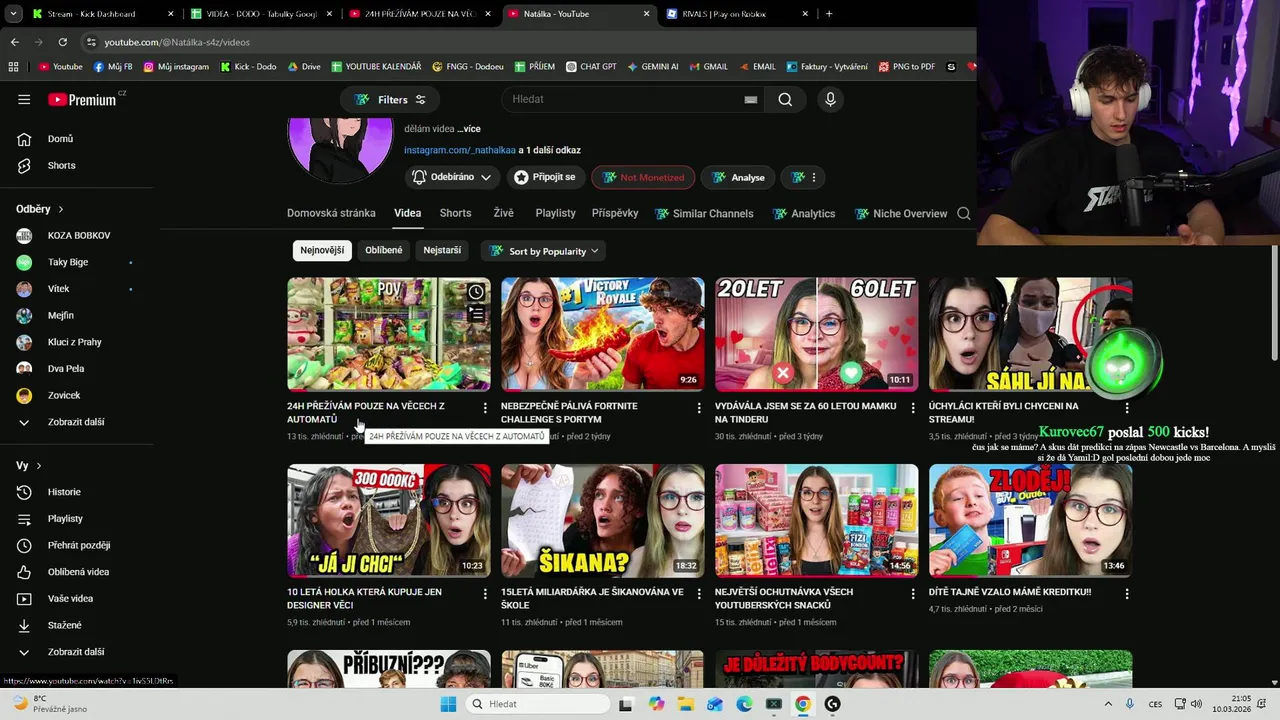
Task: Switch to RIVALS Play on Roblox tab
Action: [x=737, y=14]
